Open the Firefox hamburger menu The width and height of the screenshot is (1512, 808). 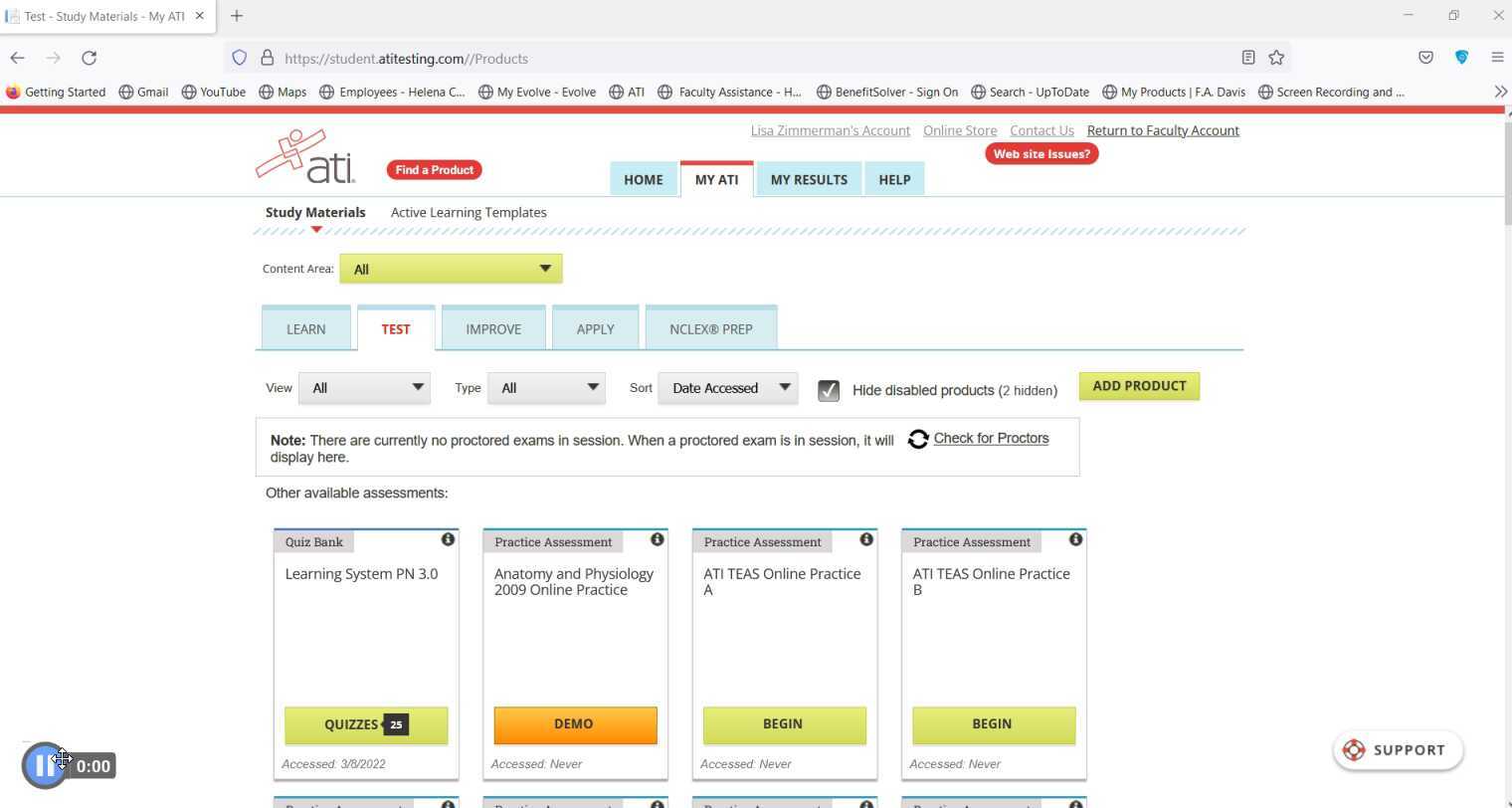1497,58
